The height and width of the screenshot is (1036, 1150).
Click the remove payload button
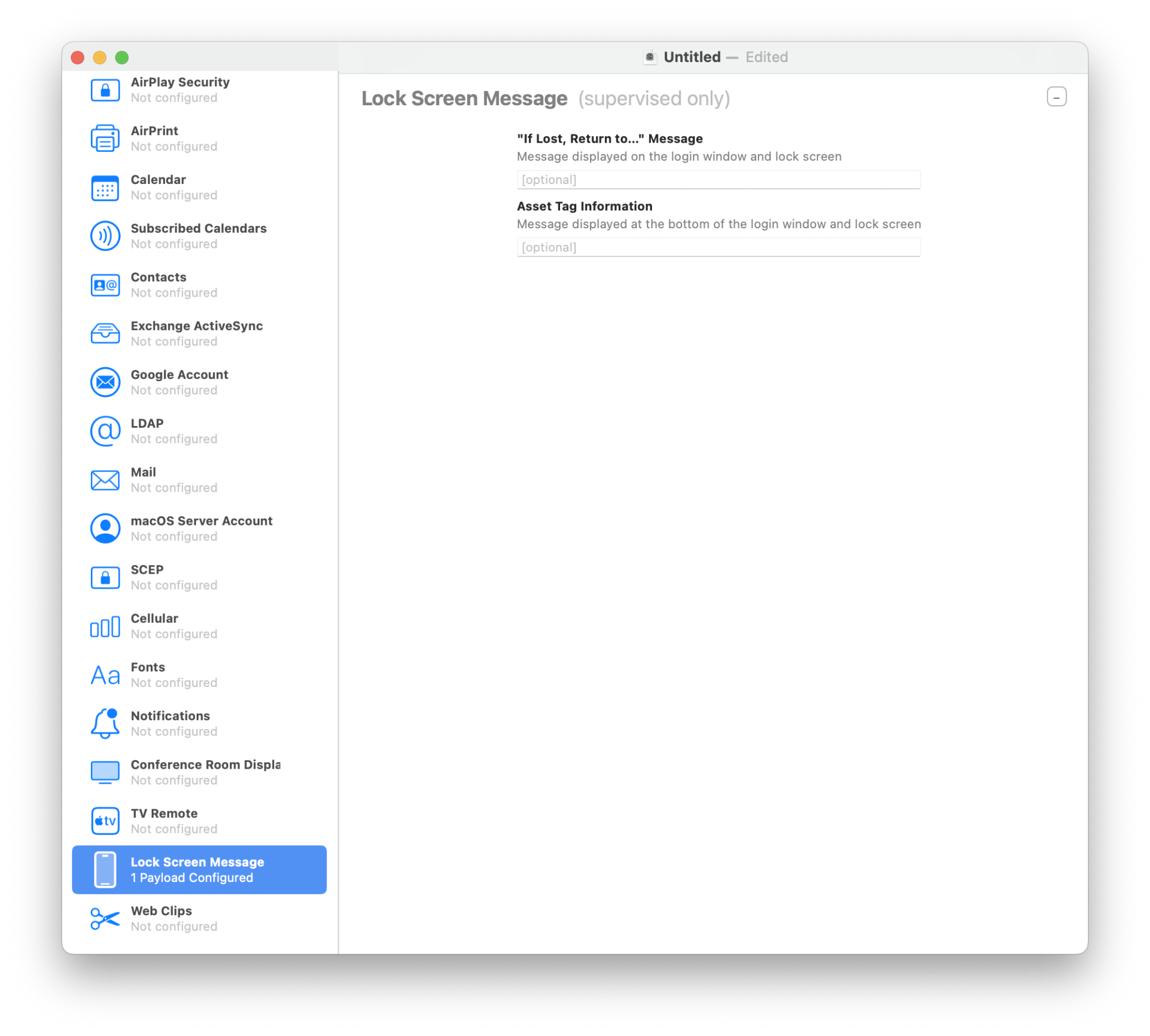coord(1056,97)
